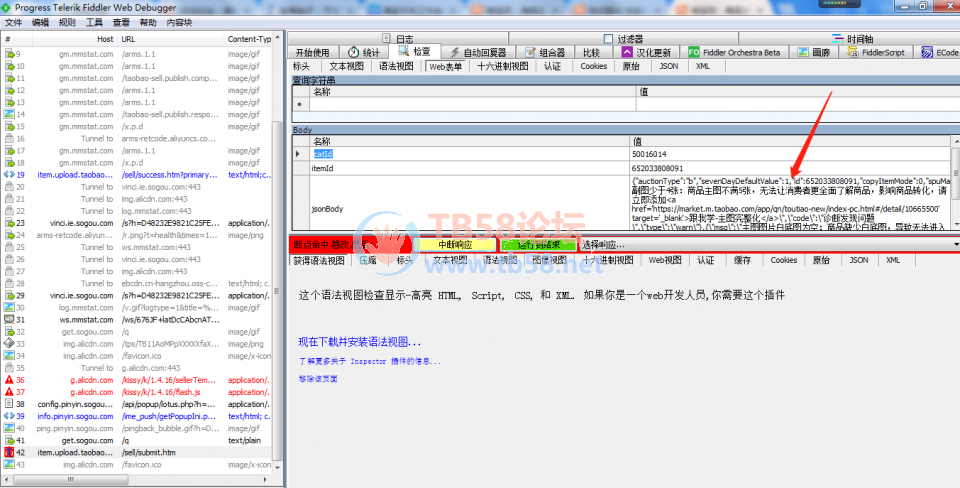Open the 查看 menu

click(x=121, y=23)
